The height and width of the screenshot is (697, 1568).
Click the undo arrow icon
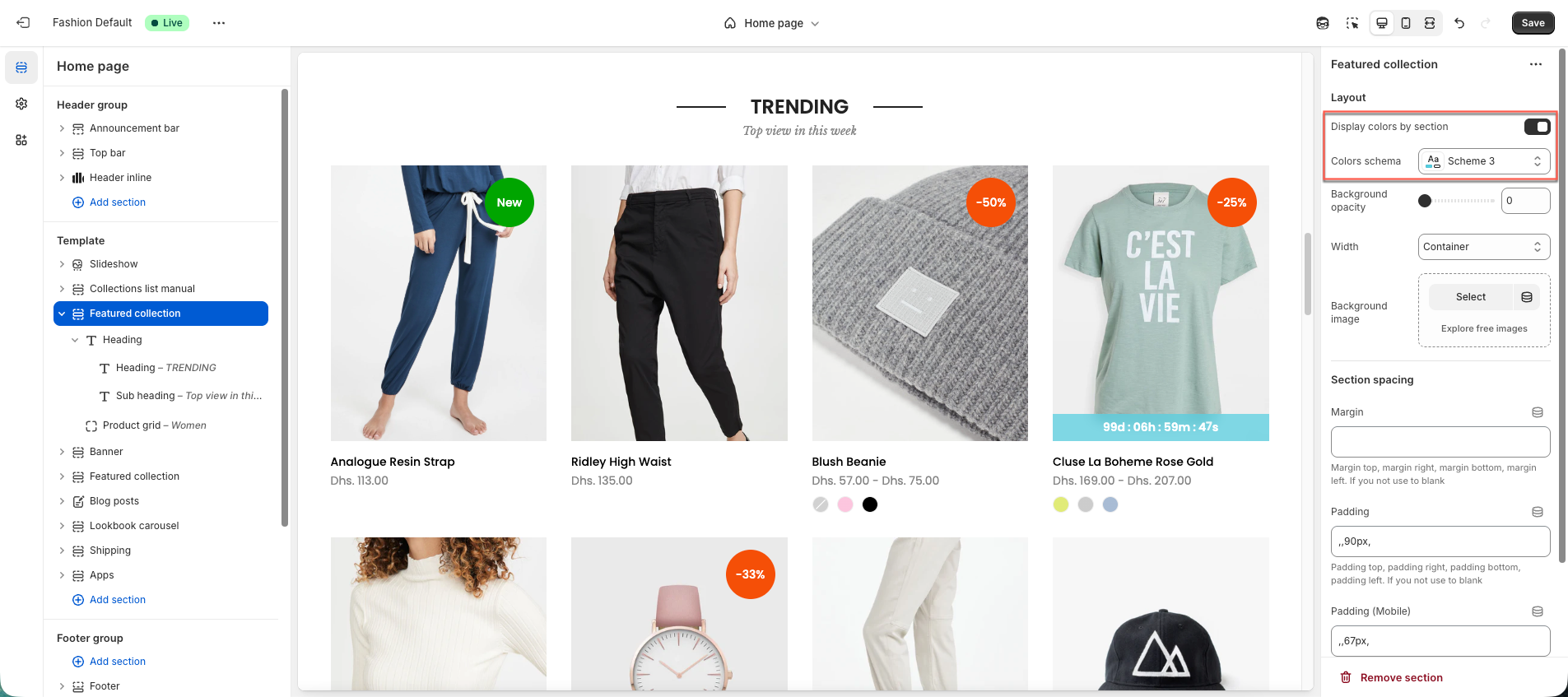(1459, 23)
